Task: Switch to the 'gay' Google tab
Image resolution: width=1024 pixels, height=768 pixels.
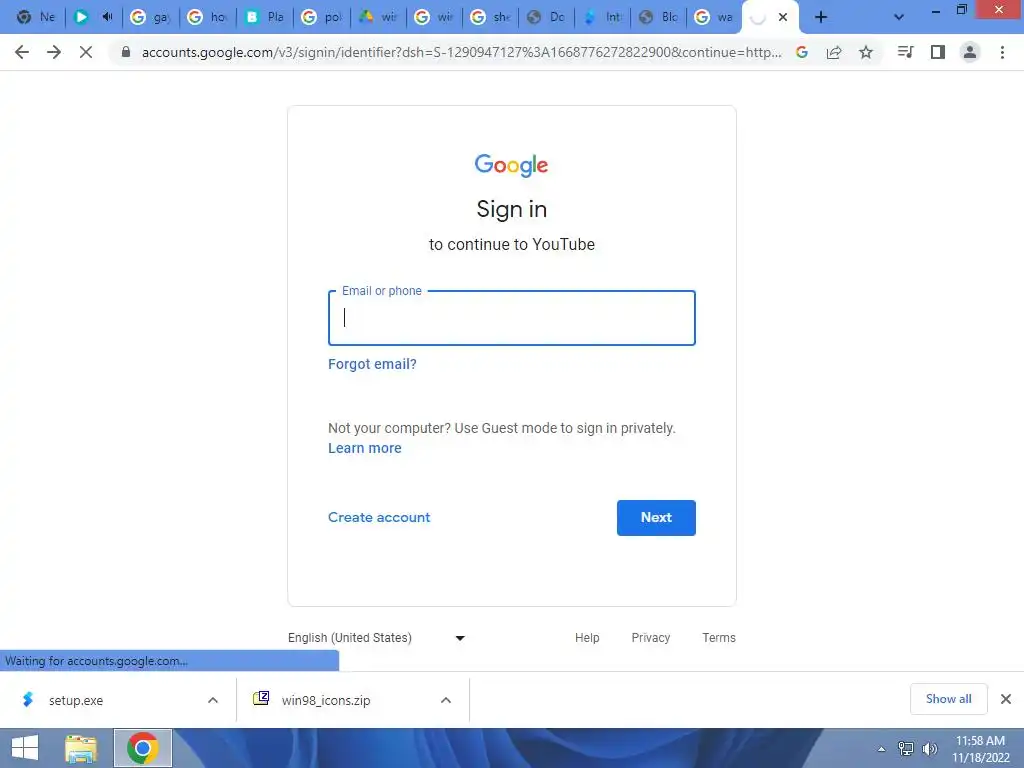Action: (151, 17)
